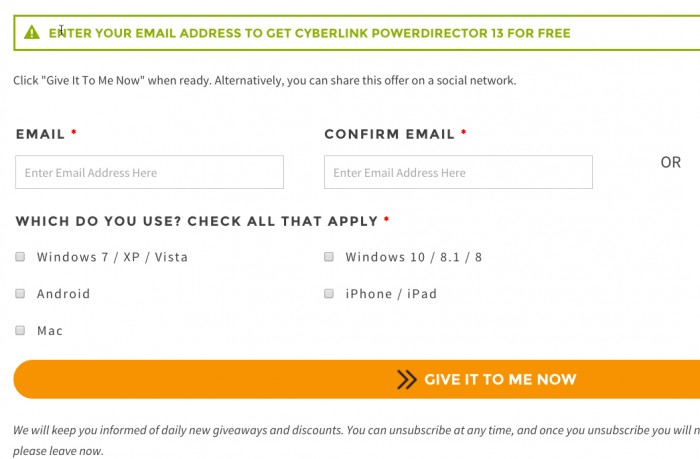Check the Windows 10 / 8.1 / 8 box

328,257
